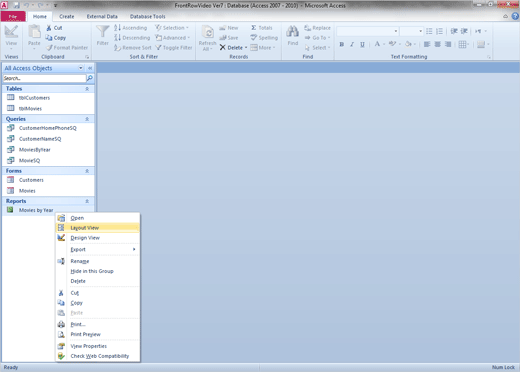Collapse the navigation pane with shutter button
The height and width of the screenshot is (372, 520).
click(90, 68)
